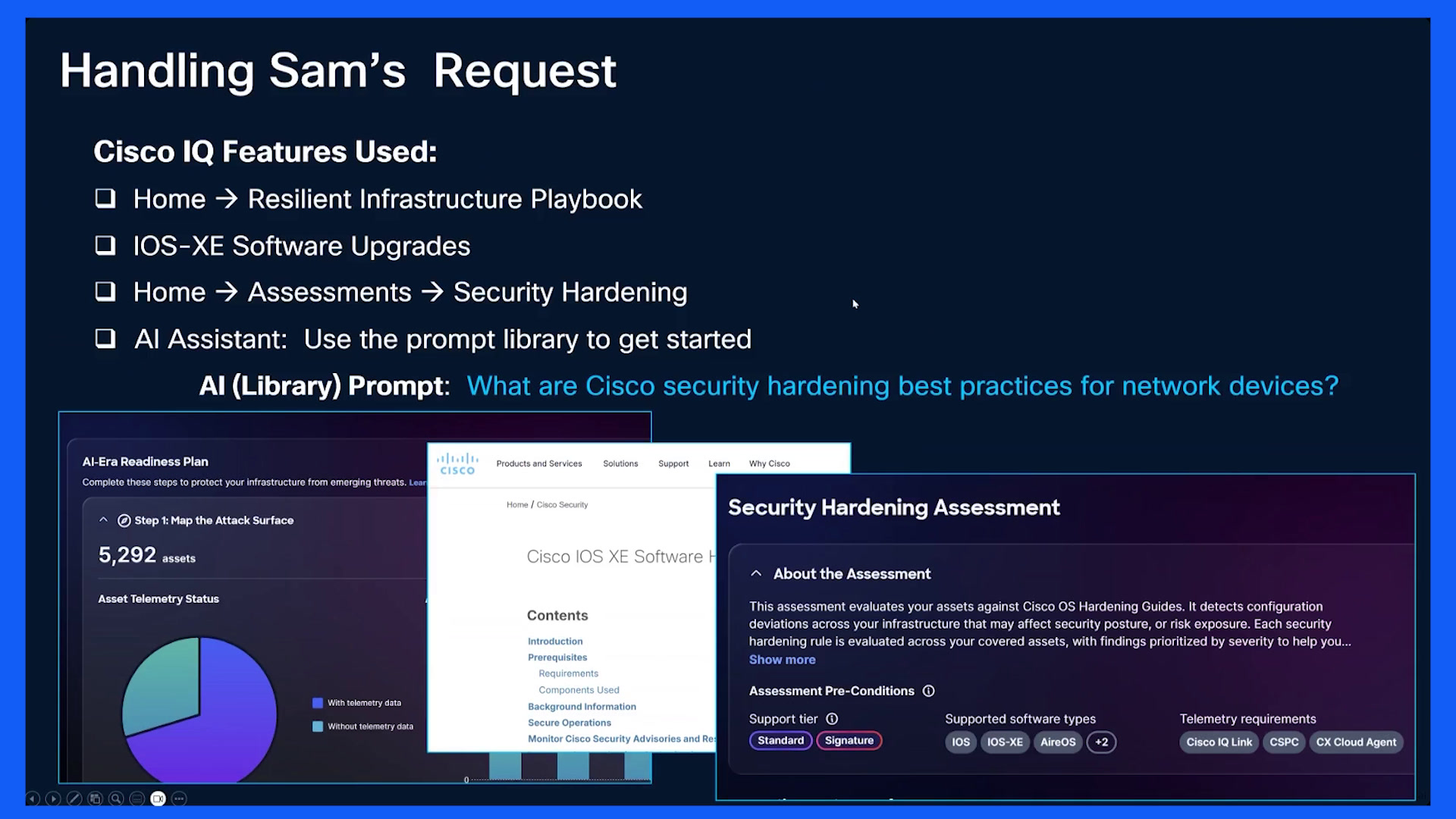Viewport: 1456px width, 819px height.
Task: Check box for AI Assistant item
Action: click(x=105, y=338)
